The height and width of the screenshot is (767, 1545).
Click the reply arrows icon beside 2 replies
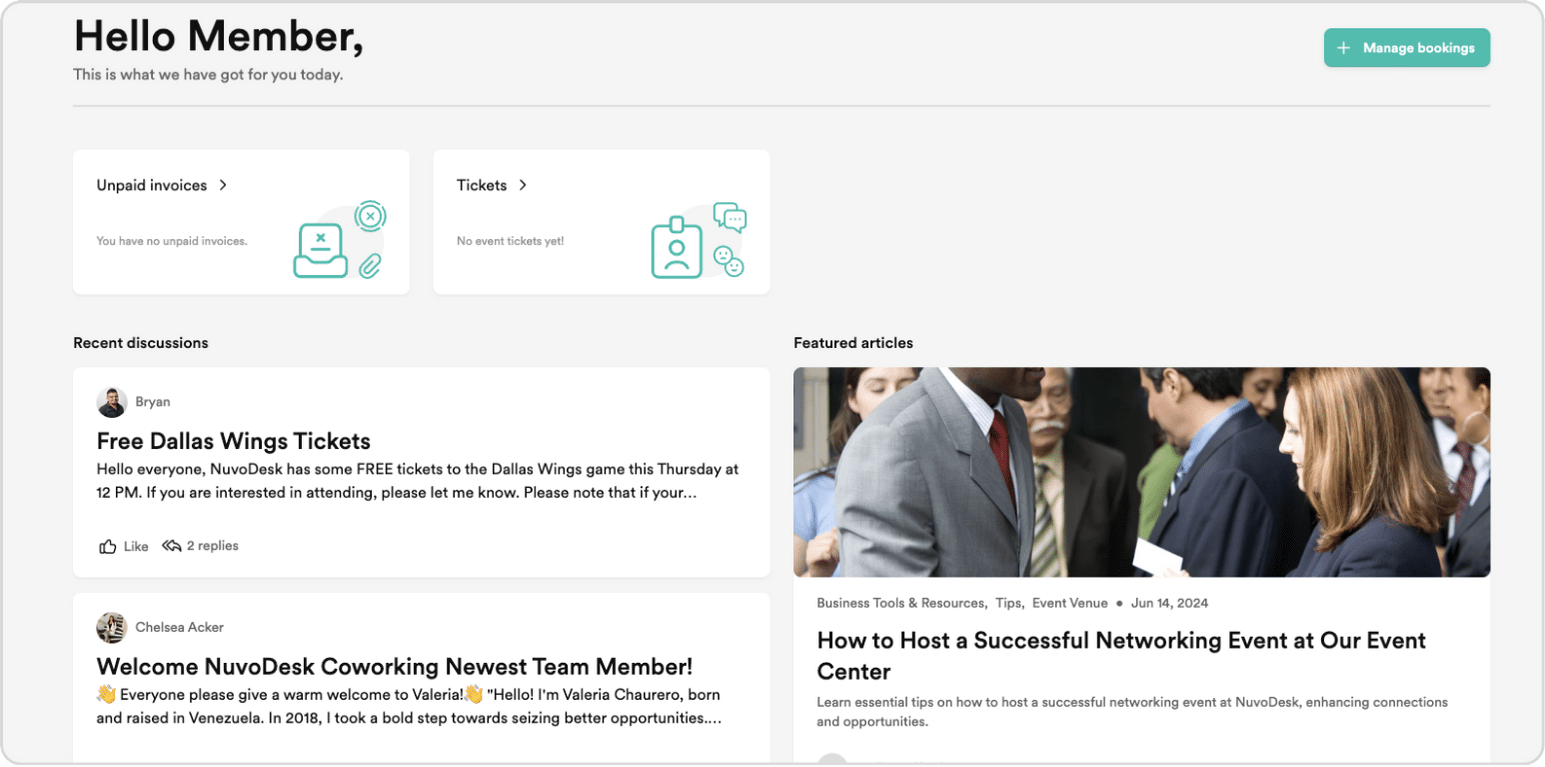point(172,546)
